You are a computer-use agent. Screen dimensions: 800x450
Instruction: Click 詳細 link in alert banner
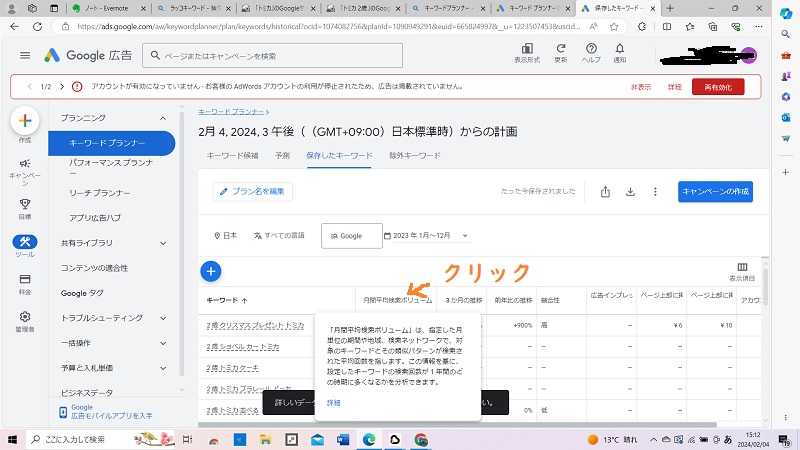(x=674, y=87)
